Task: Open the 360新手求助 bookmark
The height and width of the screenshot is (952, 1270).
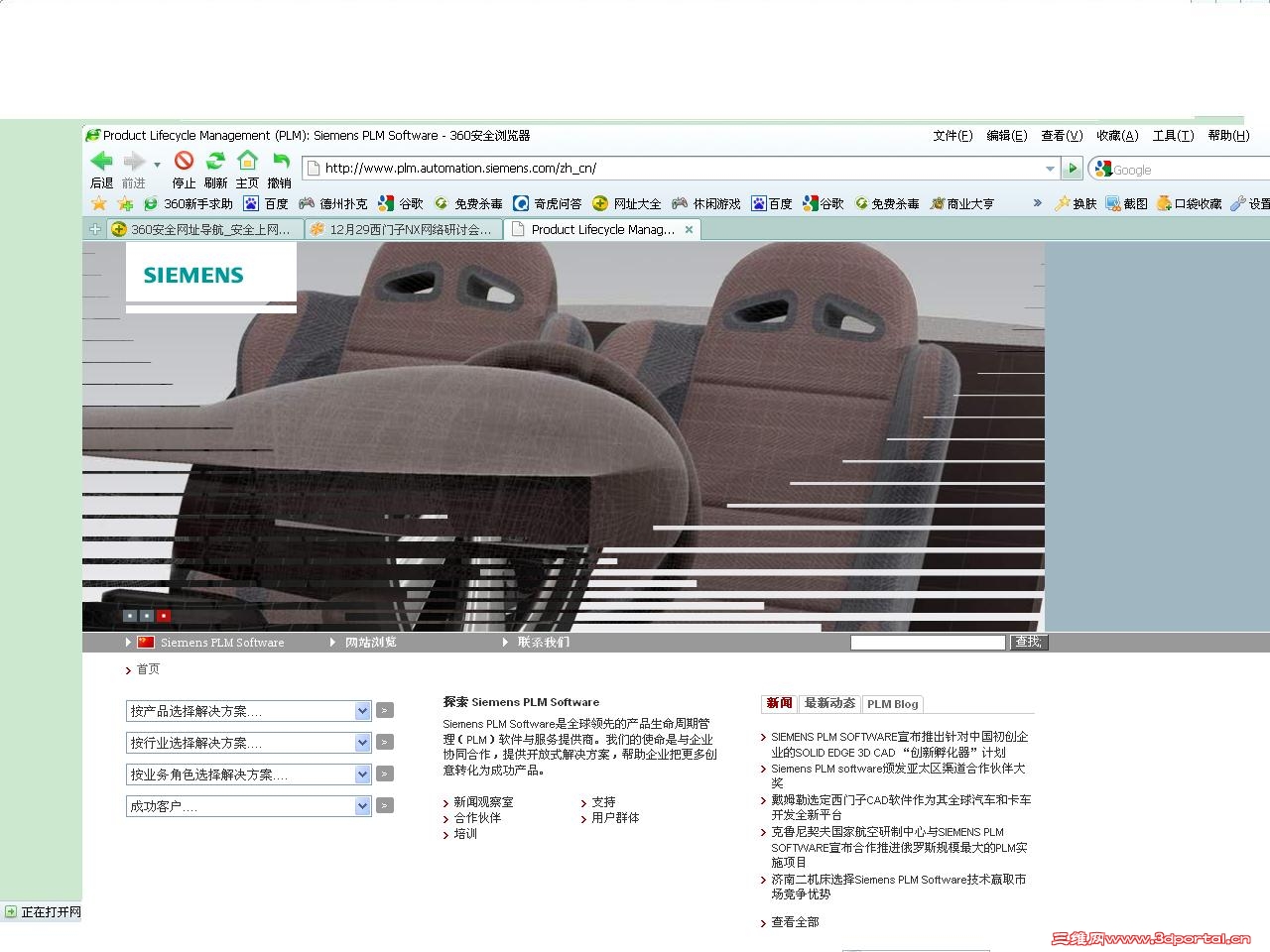Action: coord(189,203)
